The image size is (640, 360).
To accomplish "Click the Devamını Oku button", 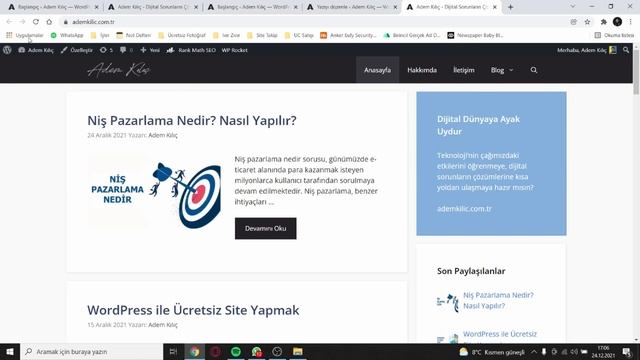I will pos(265,228).
